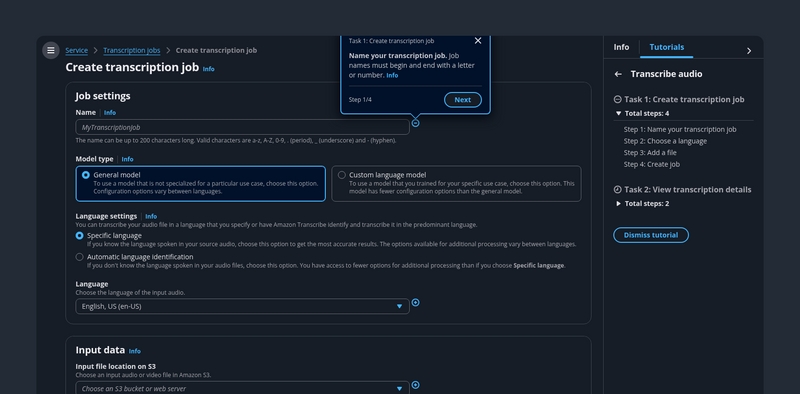The image size is (800, 394).
Task: Open Info link beside Create transcription job heading
Action: (x=209, y=68)
